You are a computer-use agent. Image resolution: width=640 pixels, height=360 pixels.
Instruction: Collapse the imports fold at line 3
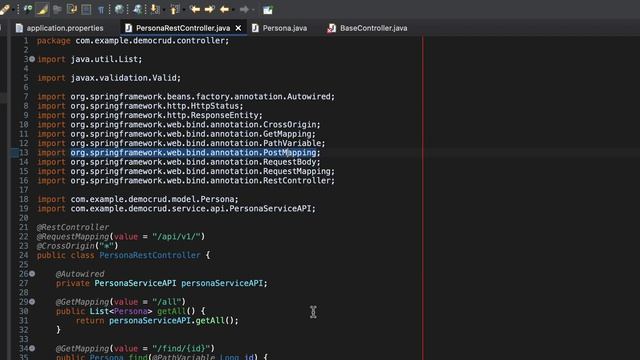coord(32,59)
